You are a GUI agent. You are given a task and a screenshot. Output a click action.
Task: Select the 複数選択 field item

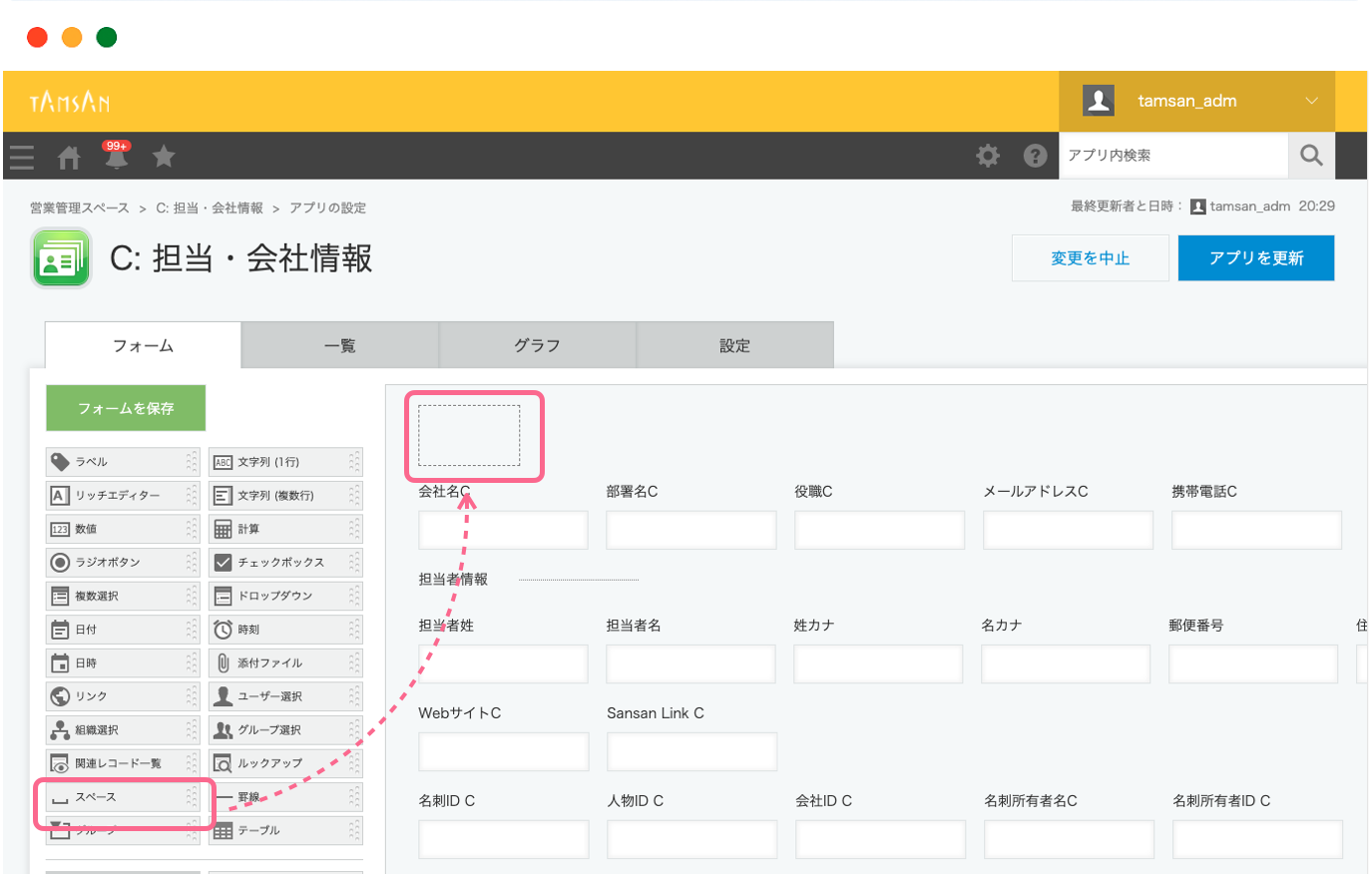(x=122, y=597)
